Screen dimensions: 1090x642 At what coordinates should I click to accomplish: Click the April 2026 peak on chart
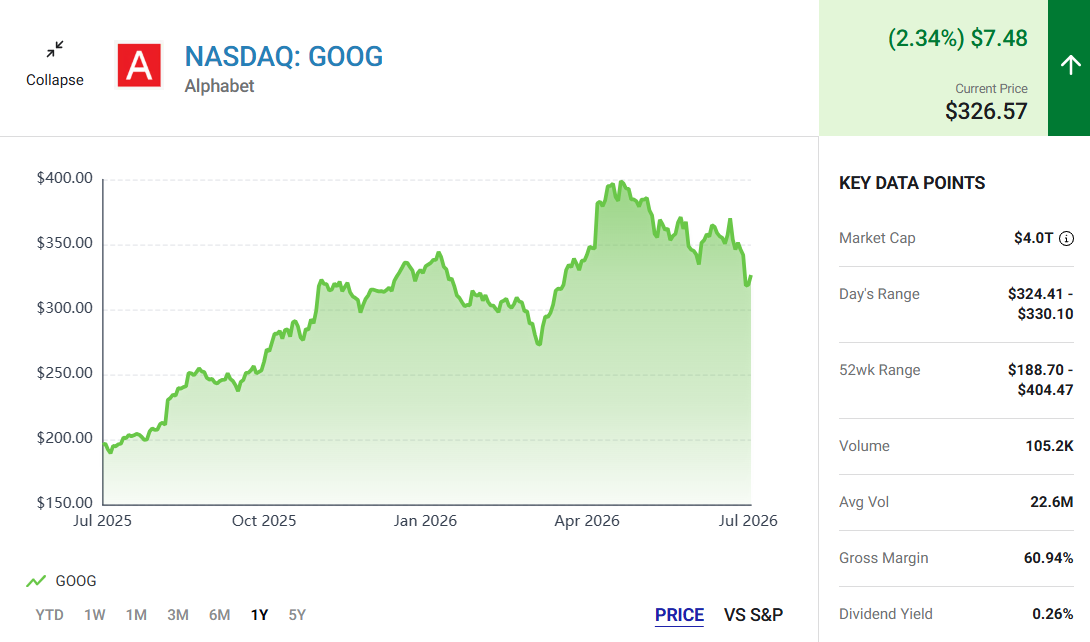click(x=621, y=182)
